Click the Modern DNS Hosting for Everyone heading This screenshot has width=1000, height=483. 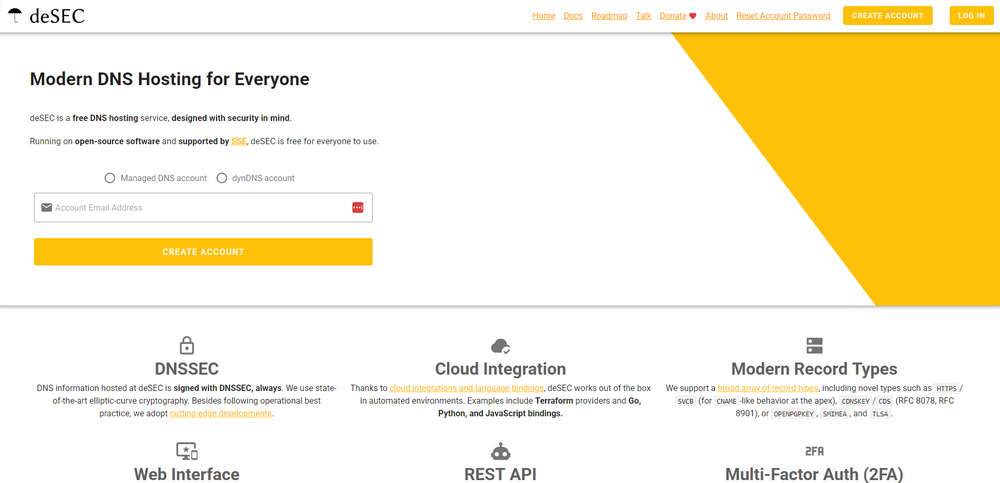170,79
